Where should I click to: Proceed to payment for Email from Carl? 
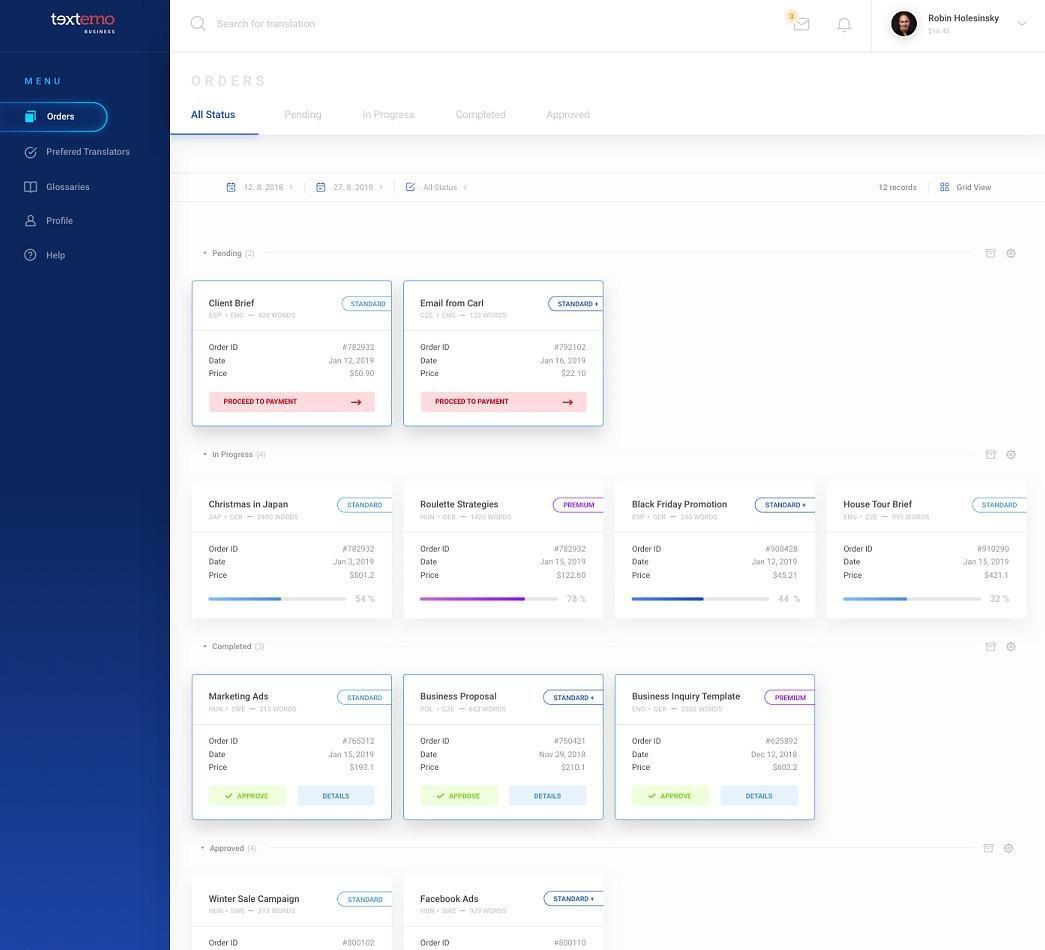(503, 402)
